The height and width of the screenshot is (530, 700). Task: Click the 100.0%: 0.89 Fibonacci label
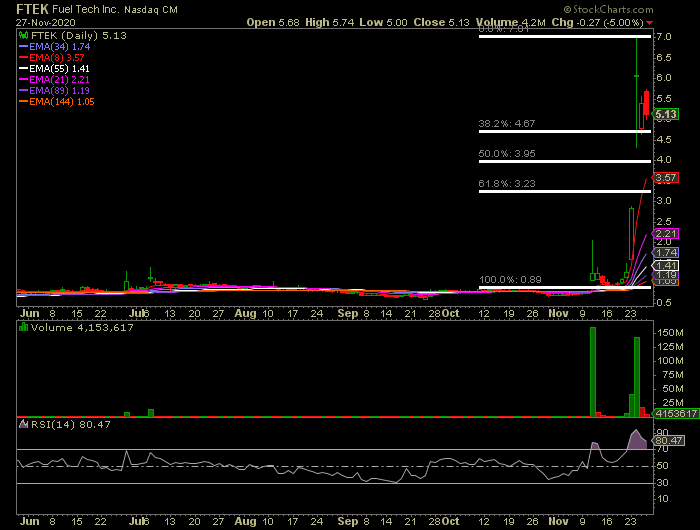coord(510,280)
